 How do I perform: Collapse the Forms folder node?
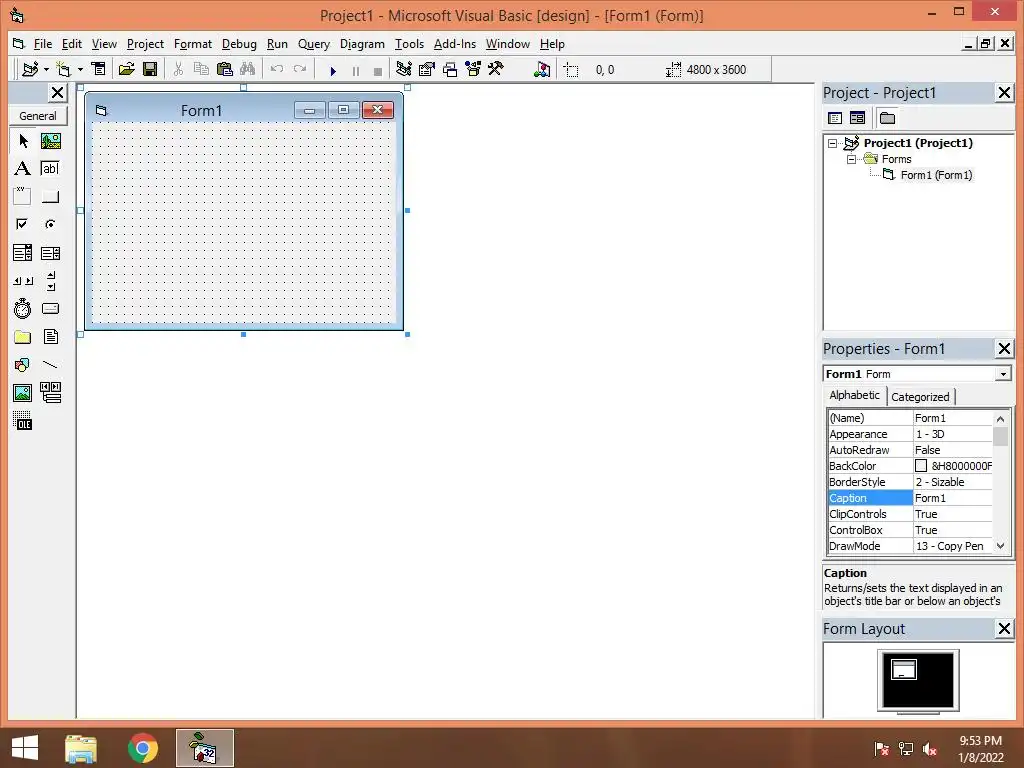(851, 159)
